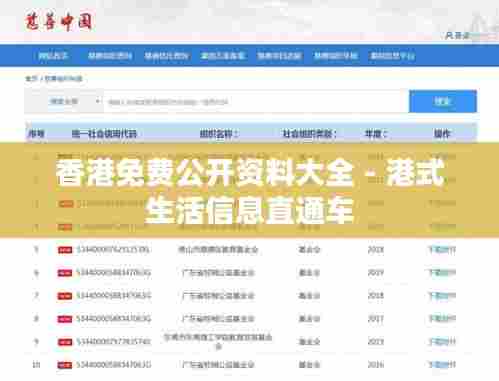
Task: Click the 组织名称 column header
Action: 219,134
